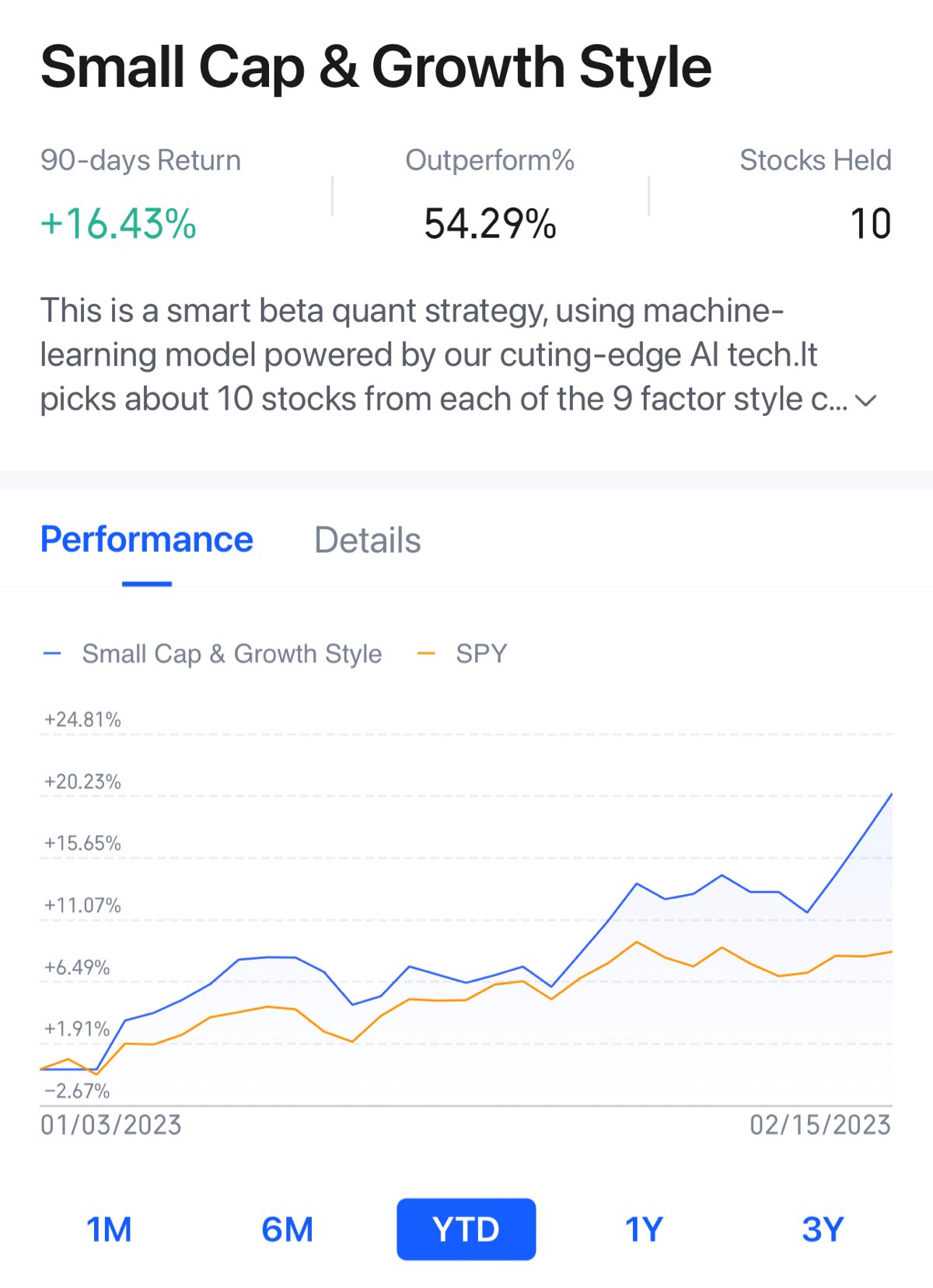This screenshot has height=1288, width=933.
Task: Tap the Stocks Held count of 10
Action: [870, 224]
